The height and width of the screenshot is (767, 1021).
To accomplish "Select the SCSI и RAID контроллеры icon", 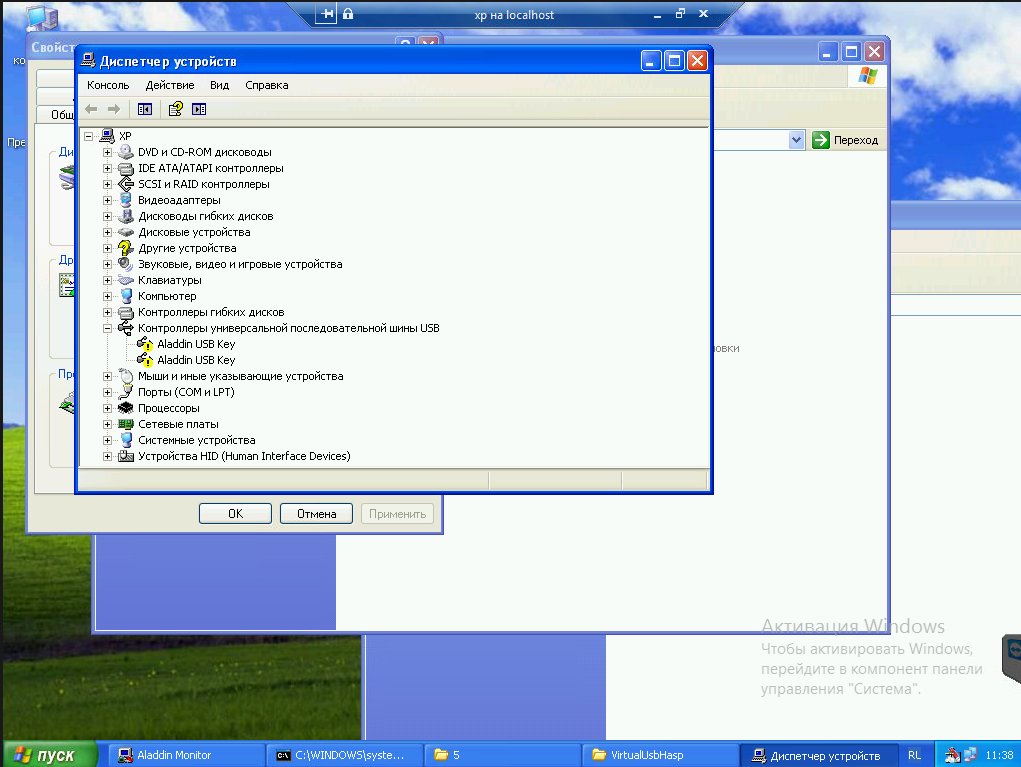I will [x=126, y=184].
